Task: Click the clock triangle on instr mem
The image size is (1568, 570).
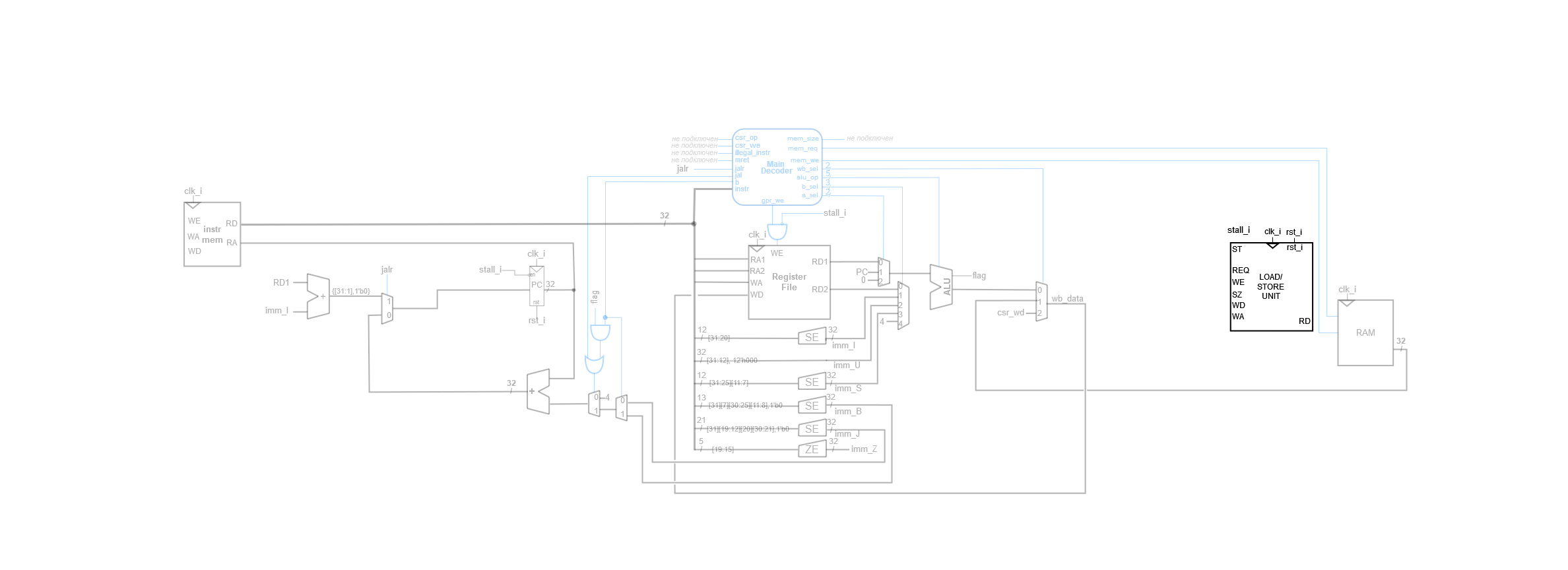Action: coord(193,205)
